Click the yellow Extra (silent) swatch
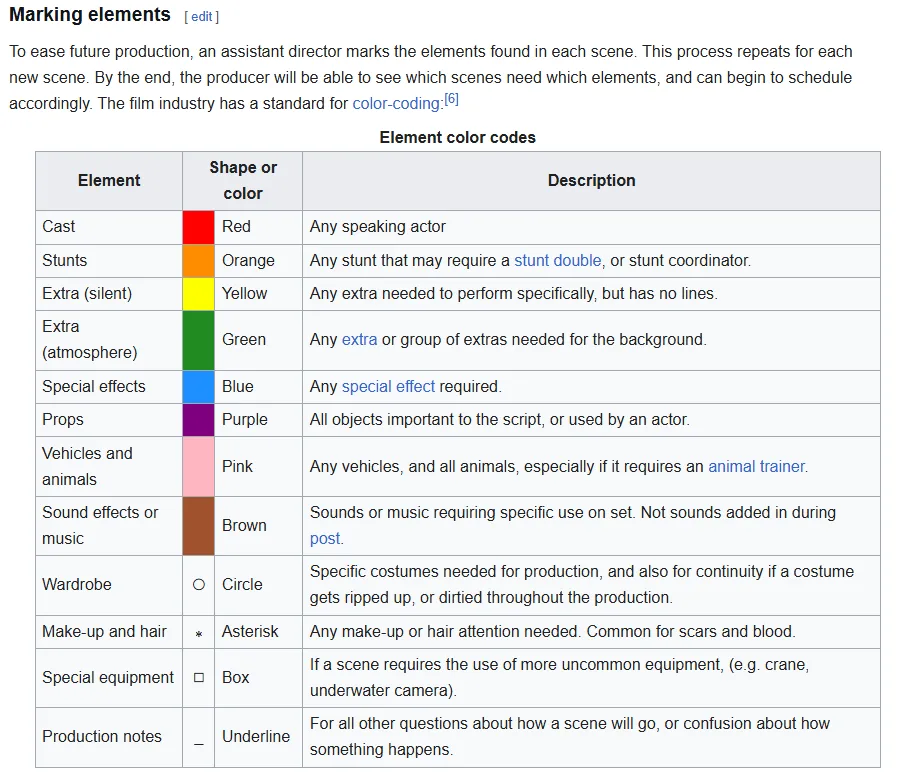900x780 pixels. [199, 294]
